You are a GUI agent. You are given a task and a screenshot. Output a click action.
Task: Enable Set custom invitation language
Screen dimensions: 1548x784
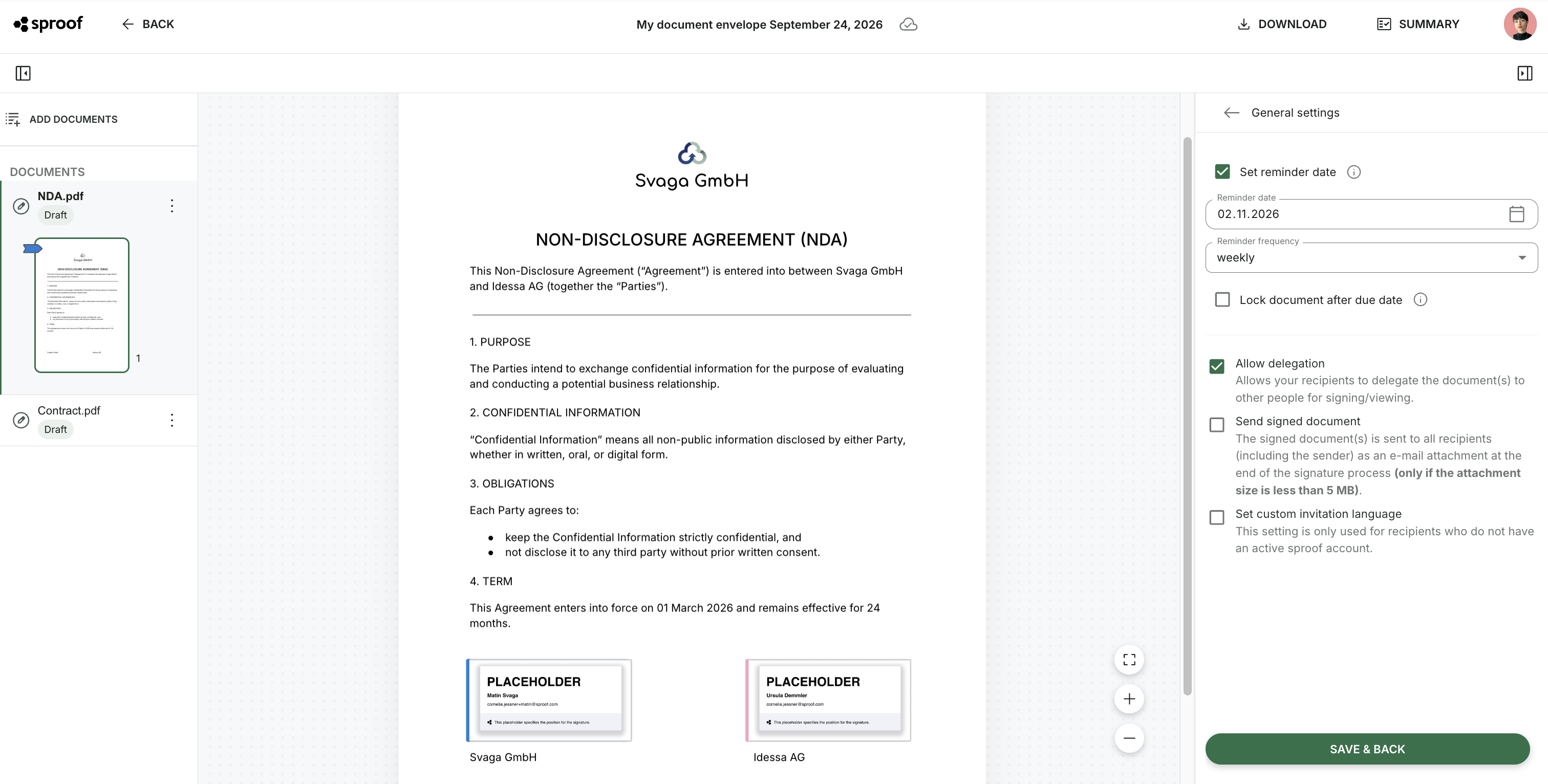pyautogui.click(x=1216, y=517)
